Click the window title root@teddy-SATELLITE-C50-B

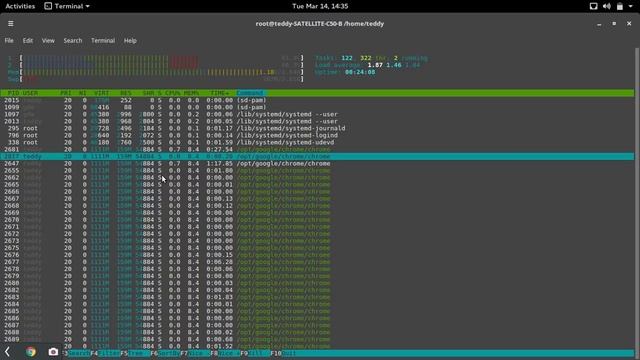point(320,24)
